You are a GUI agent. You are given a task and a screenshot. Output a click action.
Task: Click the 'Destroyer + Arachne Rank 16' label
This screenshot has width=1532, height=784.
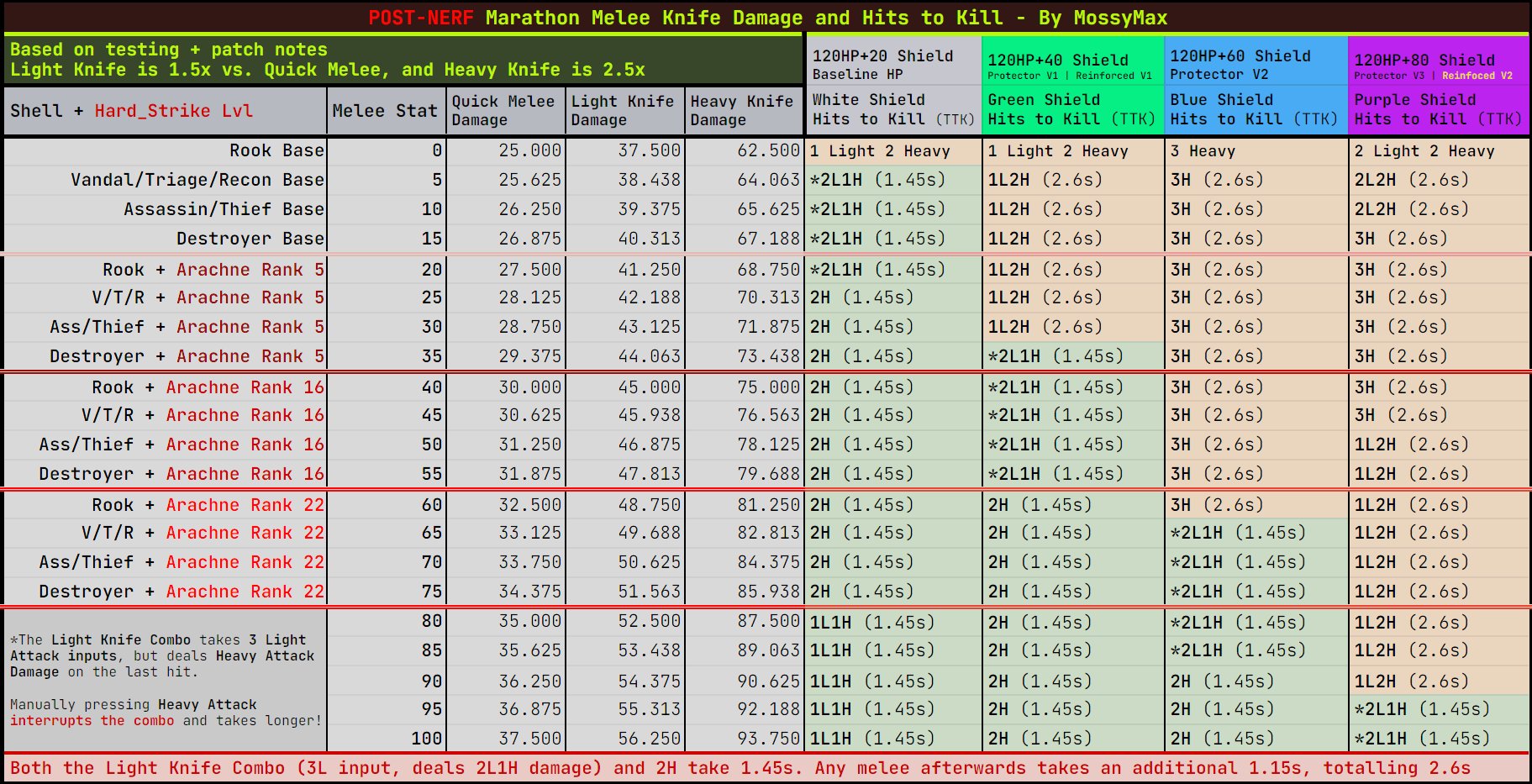tap(182, 474)
